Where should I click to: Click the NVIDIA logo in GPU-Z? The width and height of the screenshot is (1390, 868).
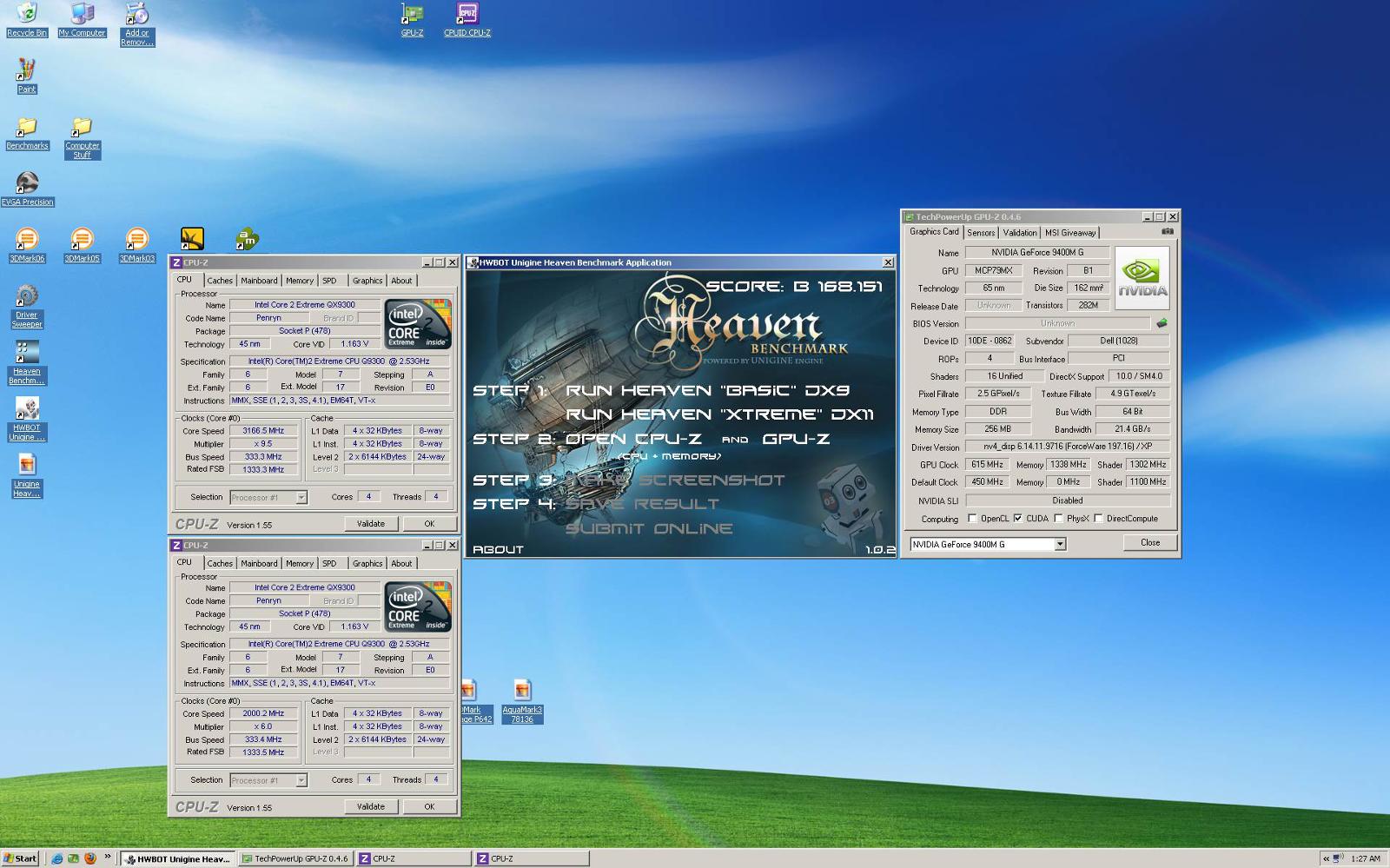point(1142,278)
